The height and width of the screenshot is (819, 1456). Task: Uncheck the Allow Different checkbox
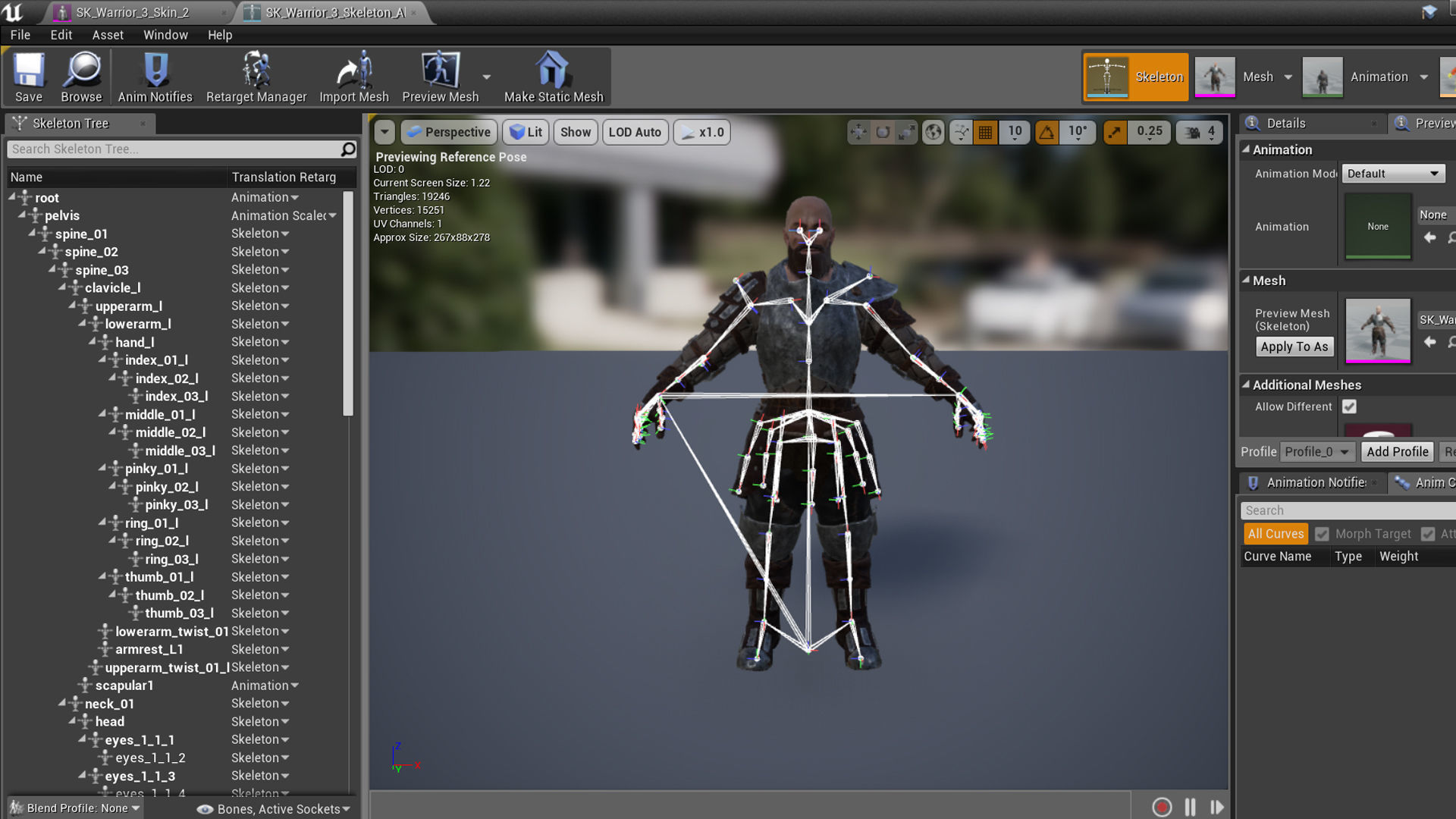[1349, 406]
